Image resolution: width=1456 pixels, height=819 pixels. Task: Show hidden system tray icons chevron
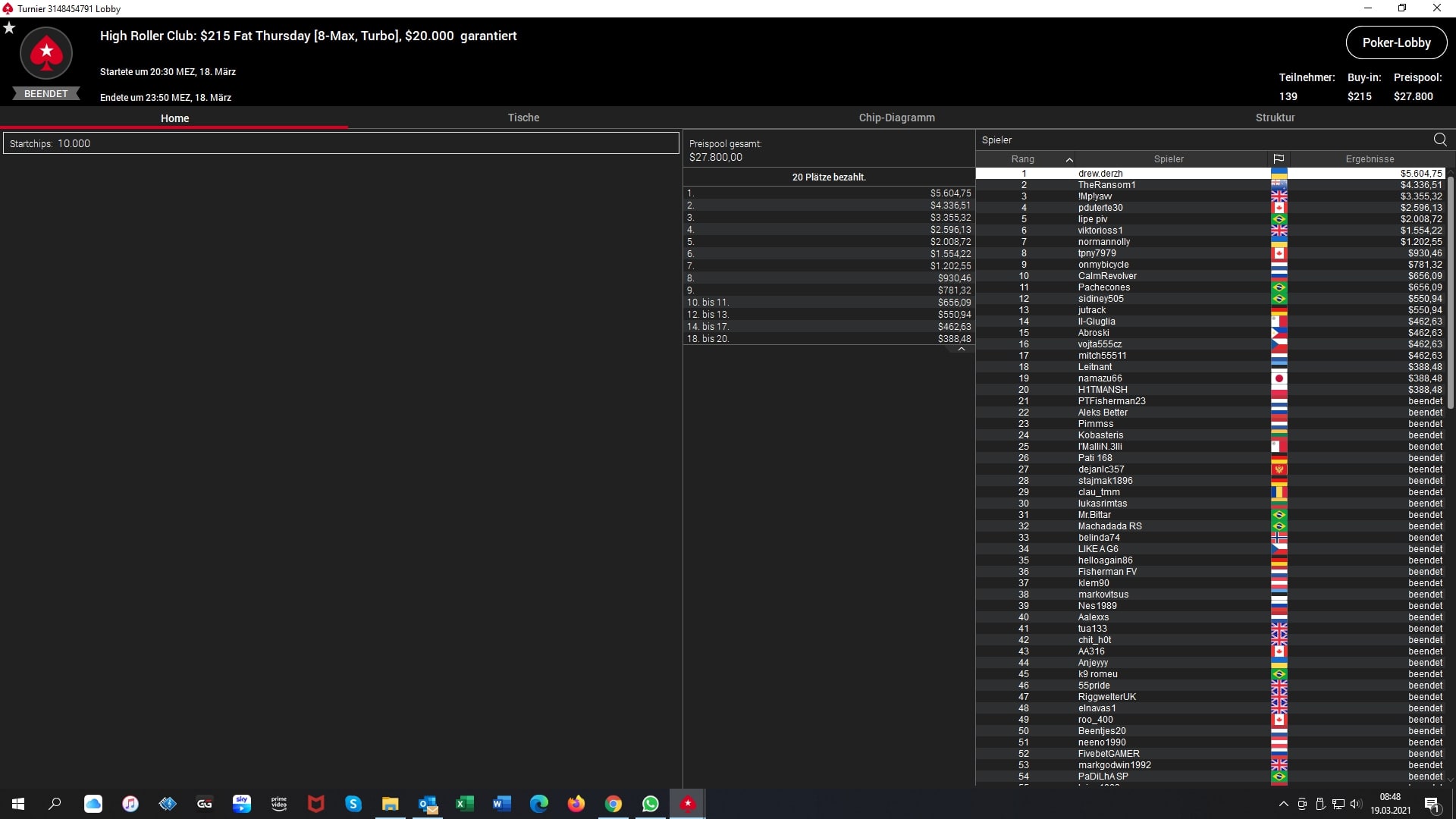click(x=1283, y=804)
